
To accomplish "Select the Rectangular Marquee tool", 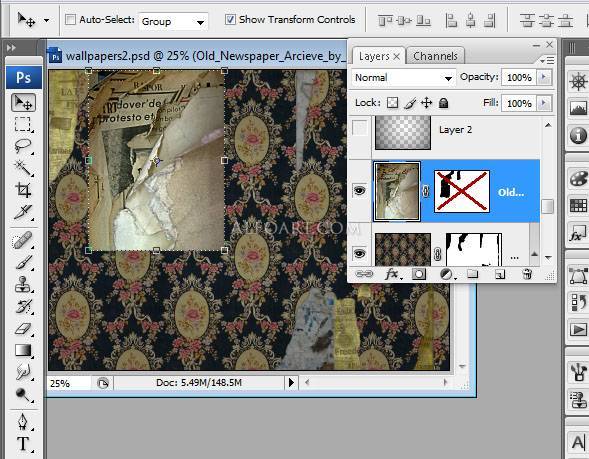I will 23,124.
